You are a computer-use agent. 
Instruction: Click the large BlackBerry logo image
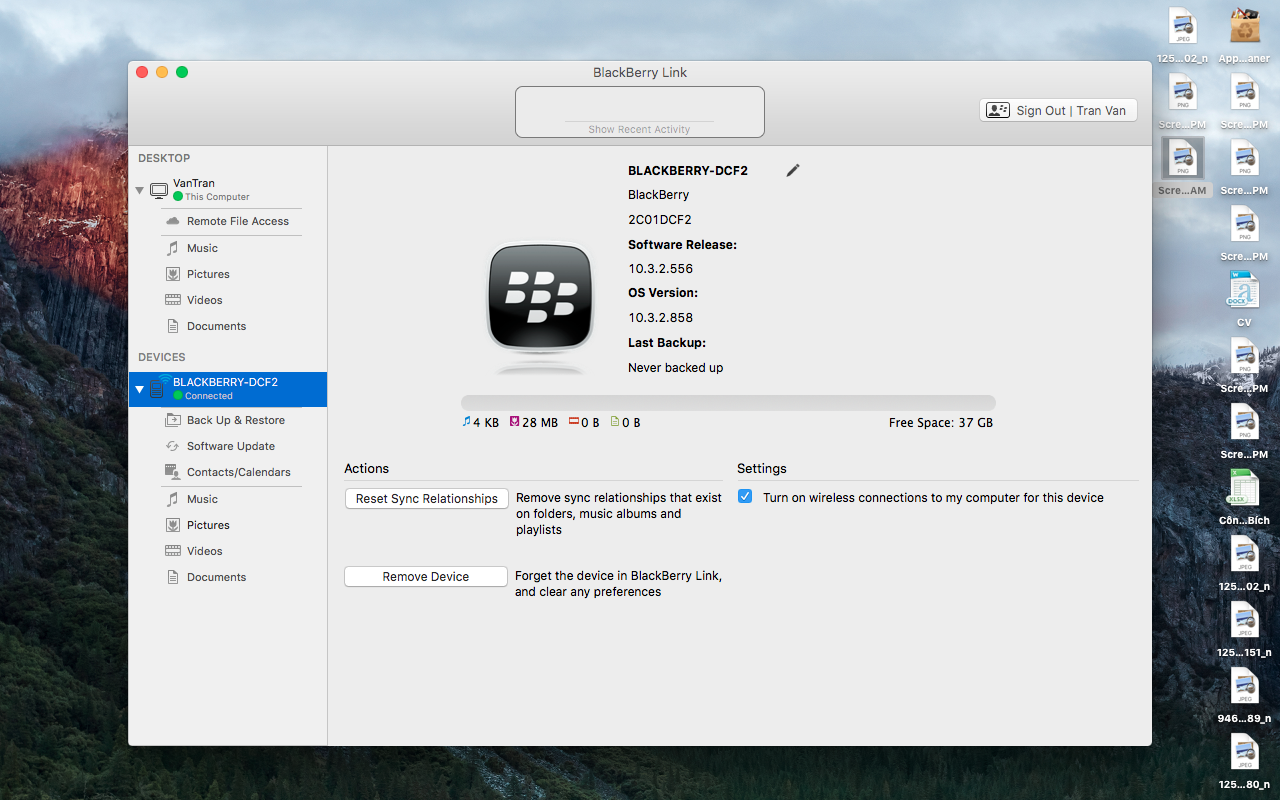(x=539, y=298)
